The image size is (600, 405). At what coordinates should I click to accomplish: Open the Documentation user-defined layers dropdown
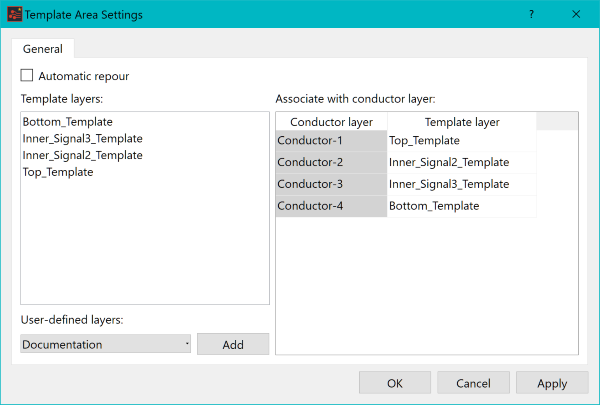(x=106, y=344)
